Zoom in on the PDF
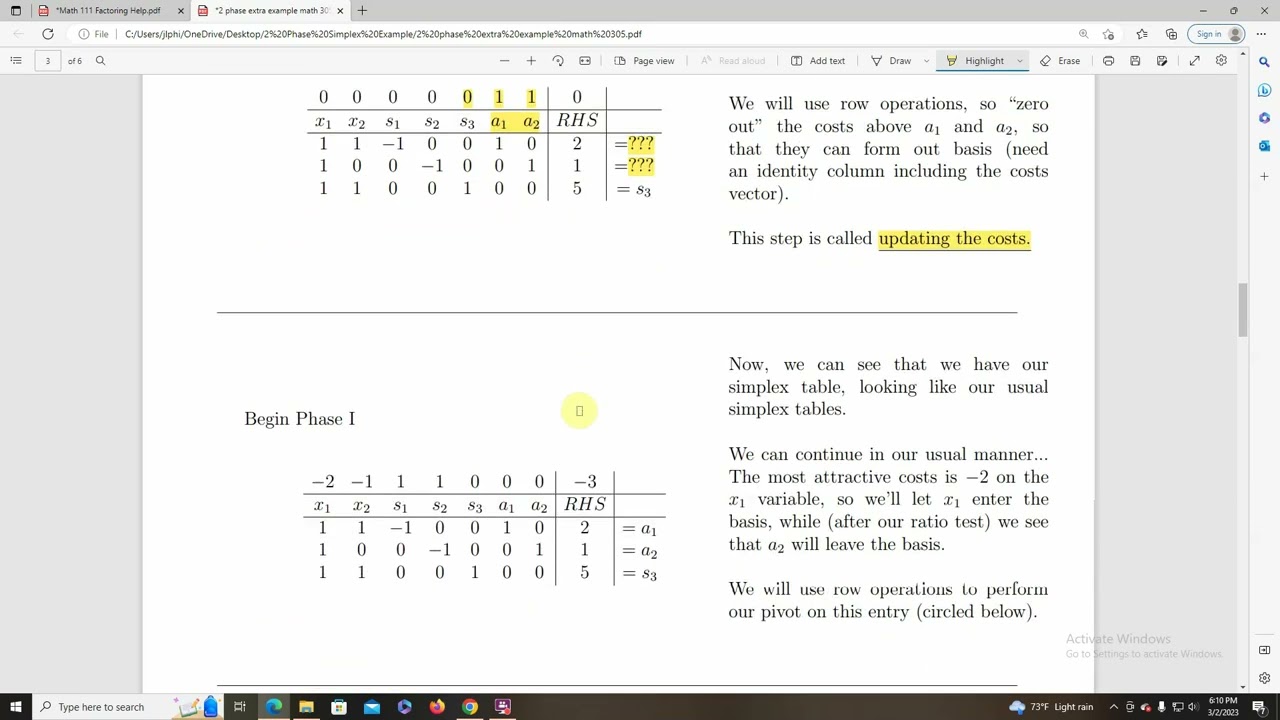Image resolution: width=1280 pixels, height=720 pixels. pos(531,61)
